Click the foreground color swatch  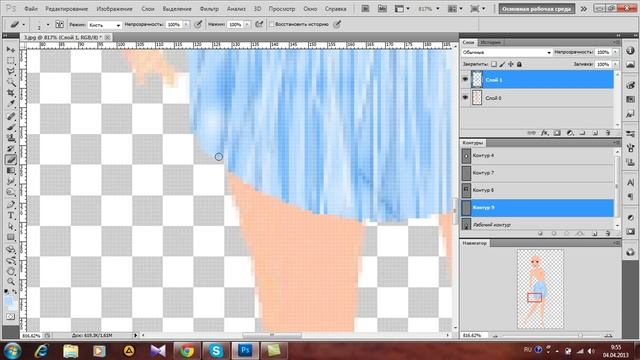(x=9, y=301)
